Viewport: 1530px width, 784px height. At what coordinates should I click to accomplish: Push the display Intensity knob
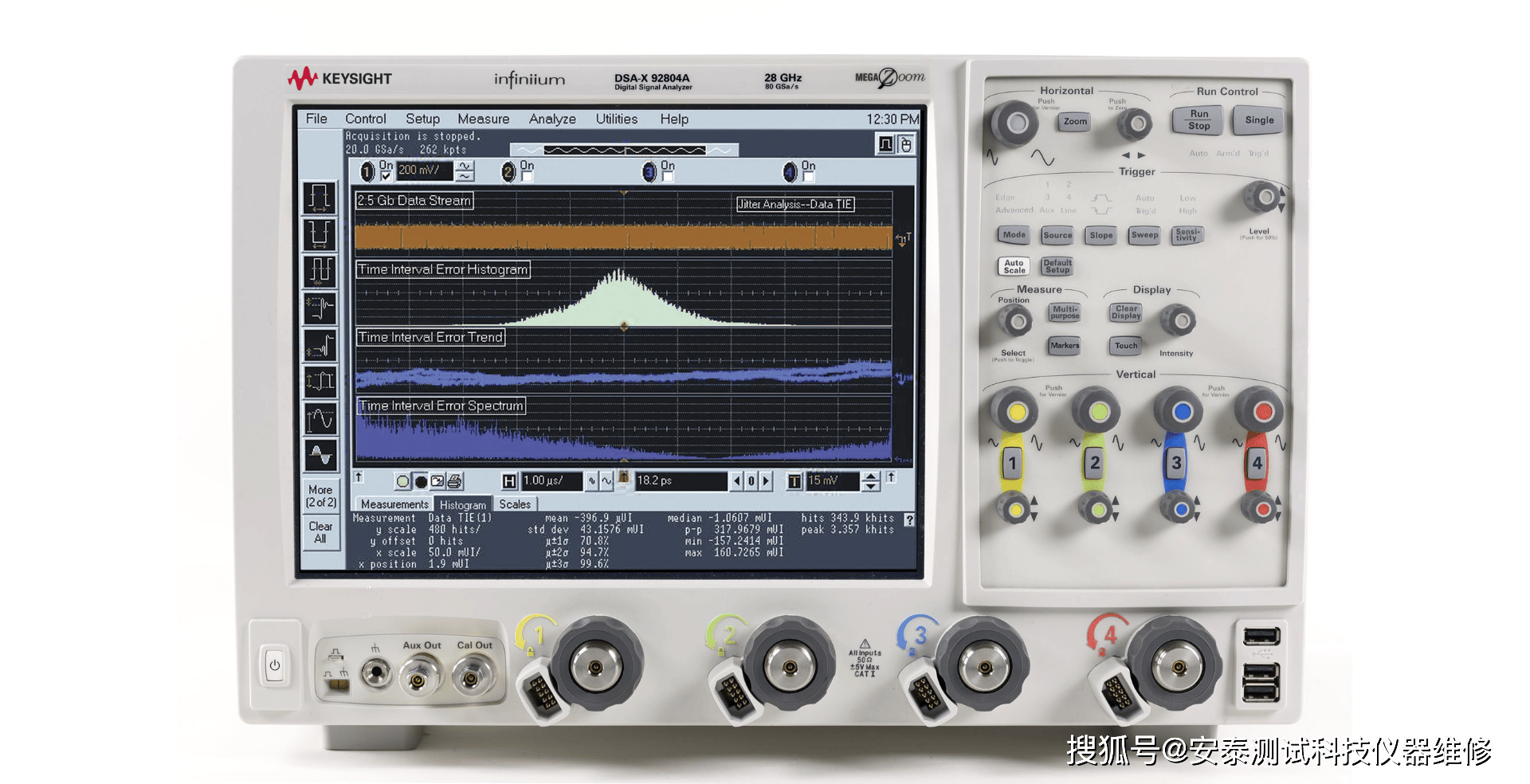1178,320
